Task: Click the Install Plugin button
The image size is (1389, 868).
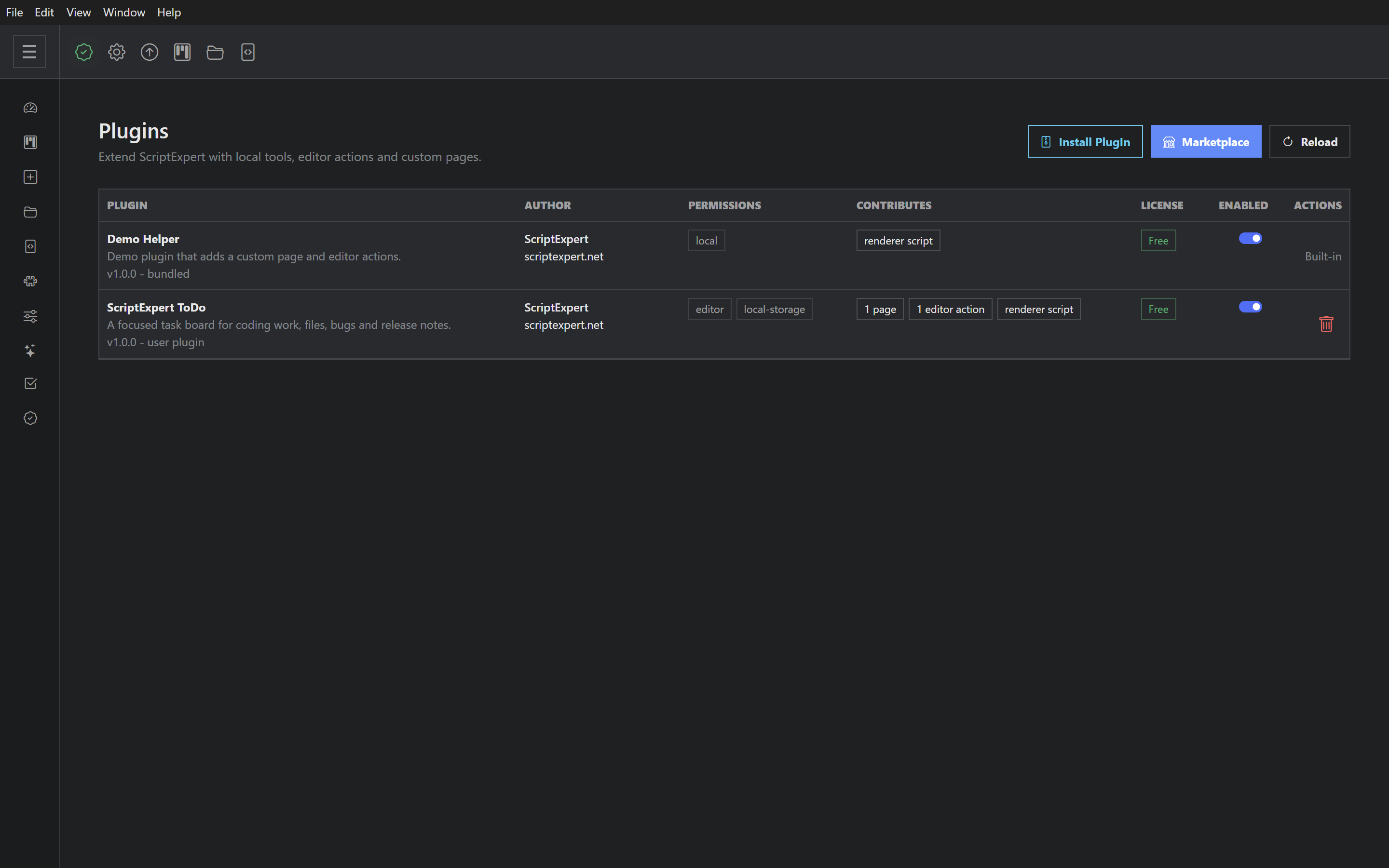Action: [1085, 141]
